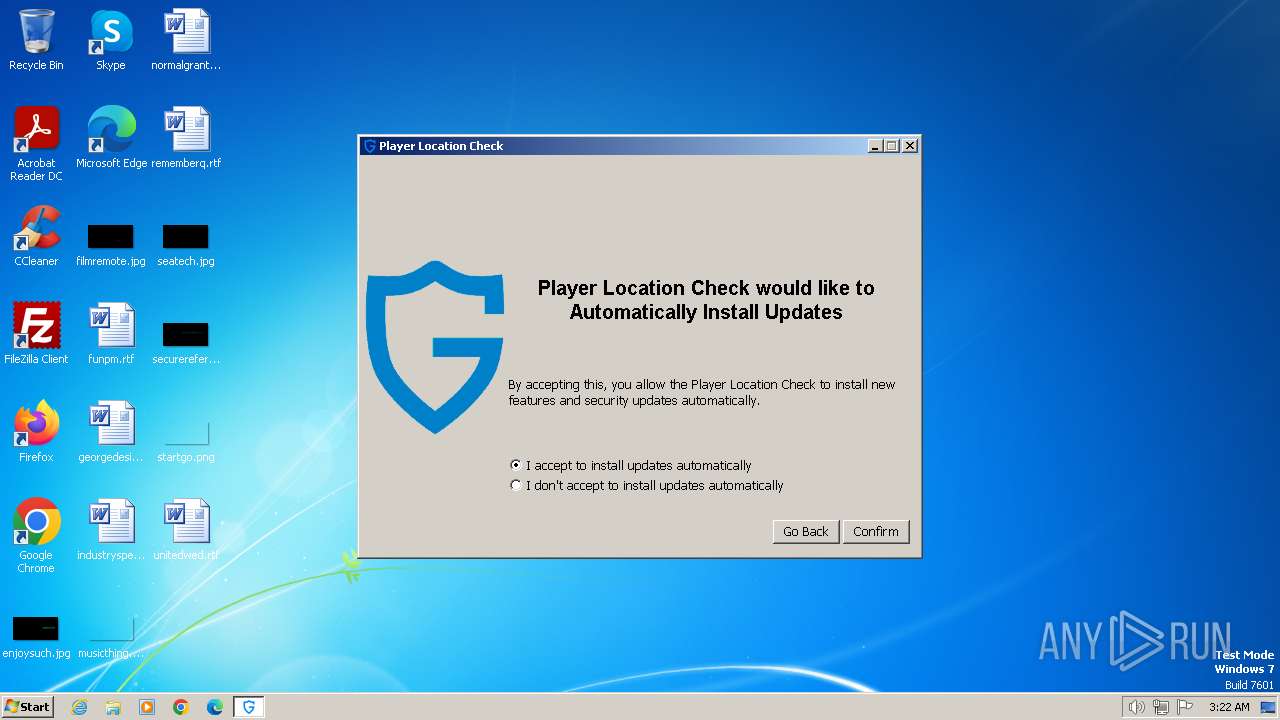Click the Player Location Check title bar icon
Viewport: 1280px width, 720px height.
coord(369,146)
